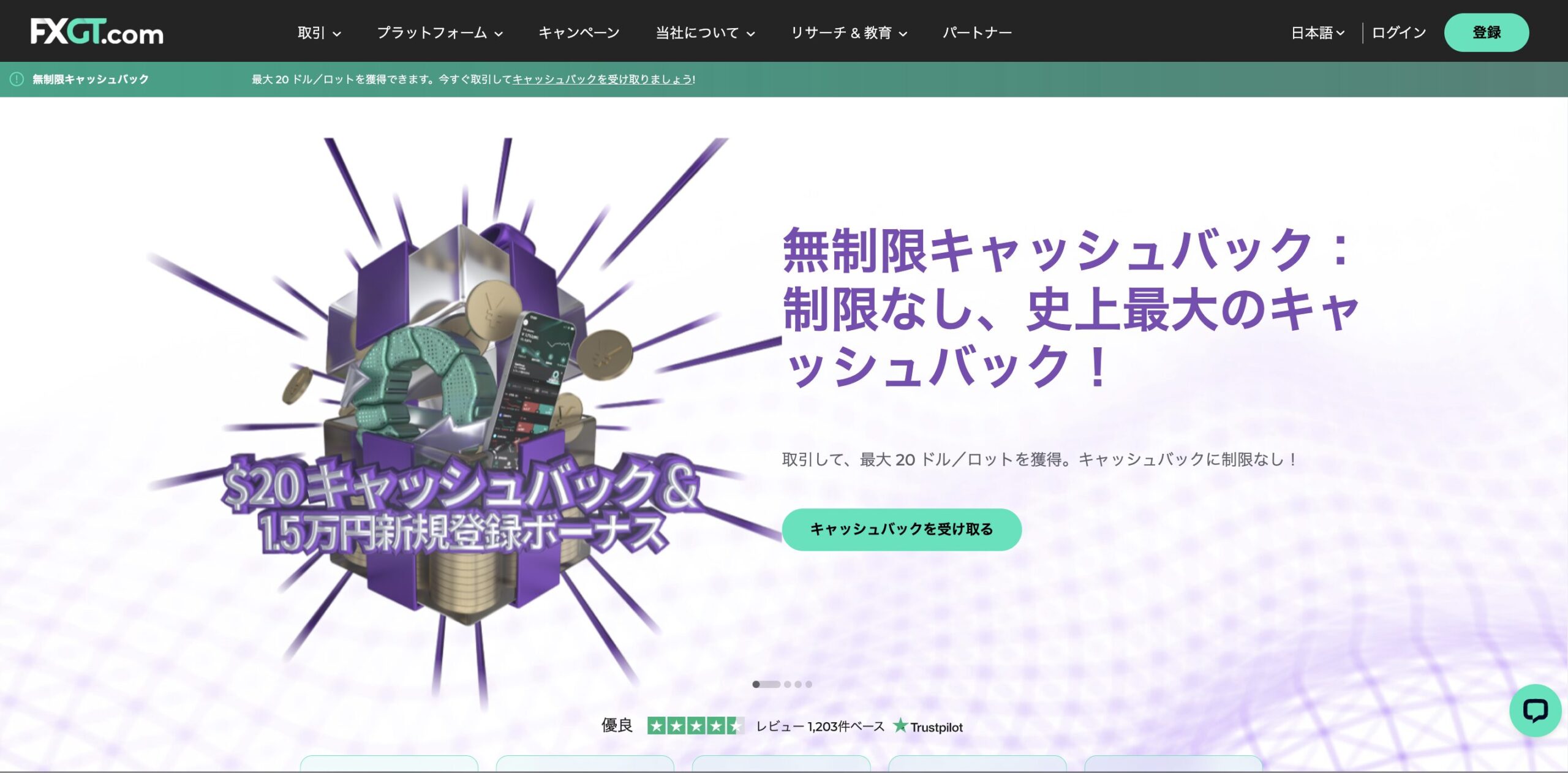Expand the 取引 dropdown menu

319,32
